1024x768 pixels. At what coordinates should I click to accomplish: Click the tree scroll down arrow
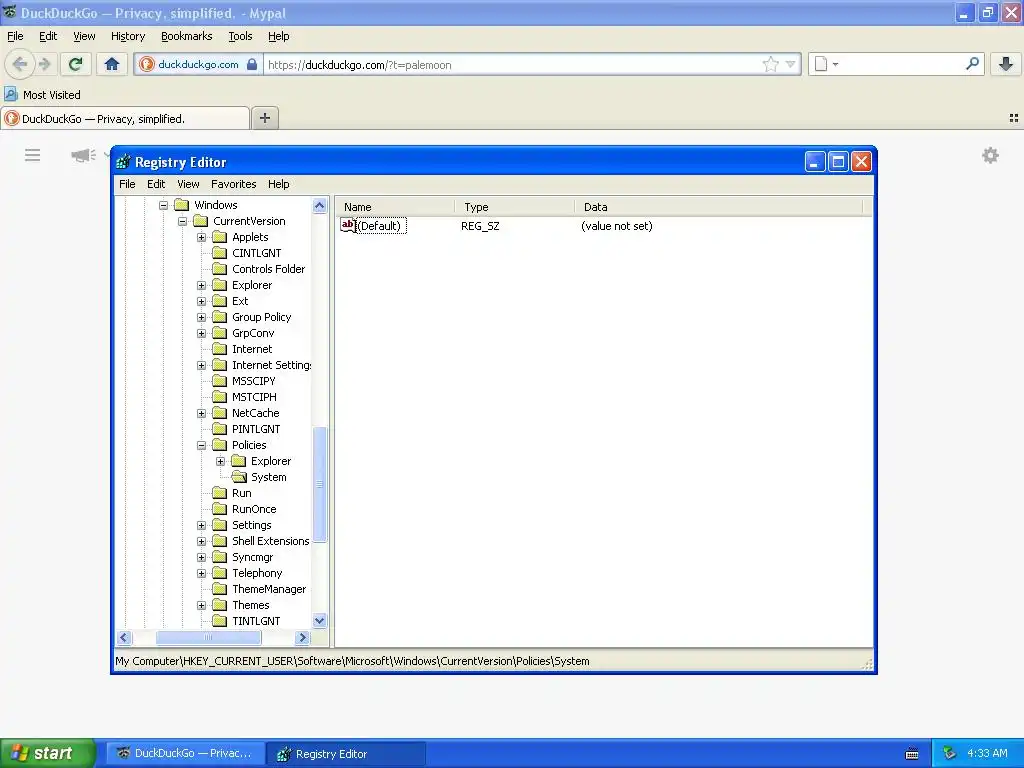319,621
